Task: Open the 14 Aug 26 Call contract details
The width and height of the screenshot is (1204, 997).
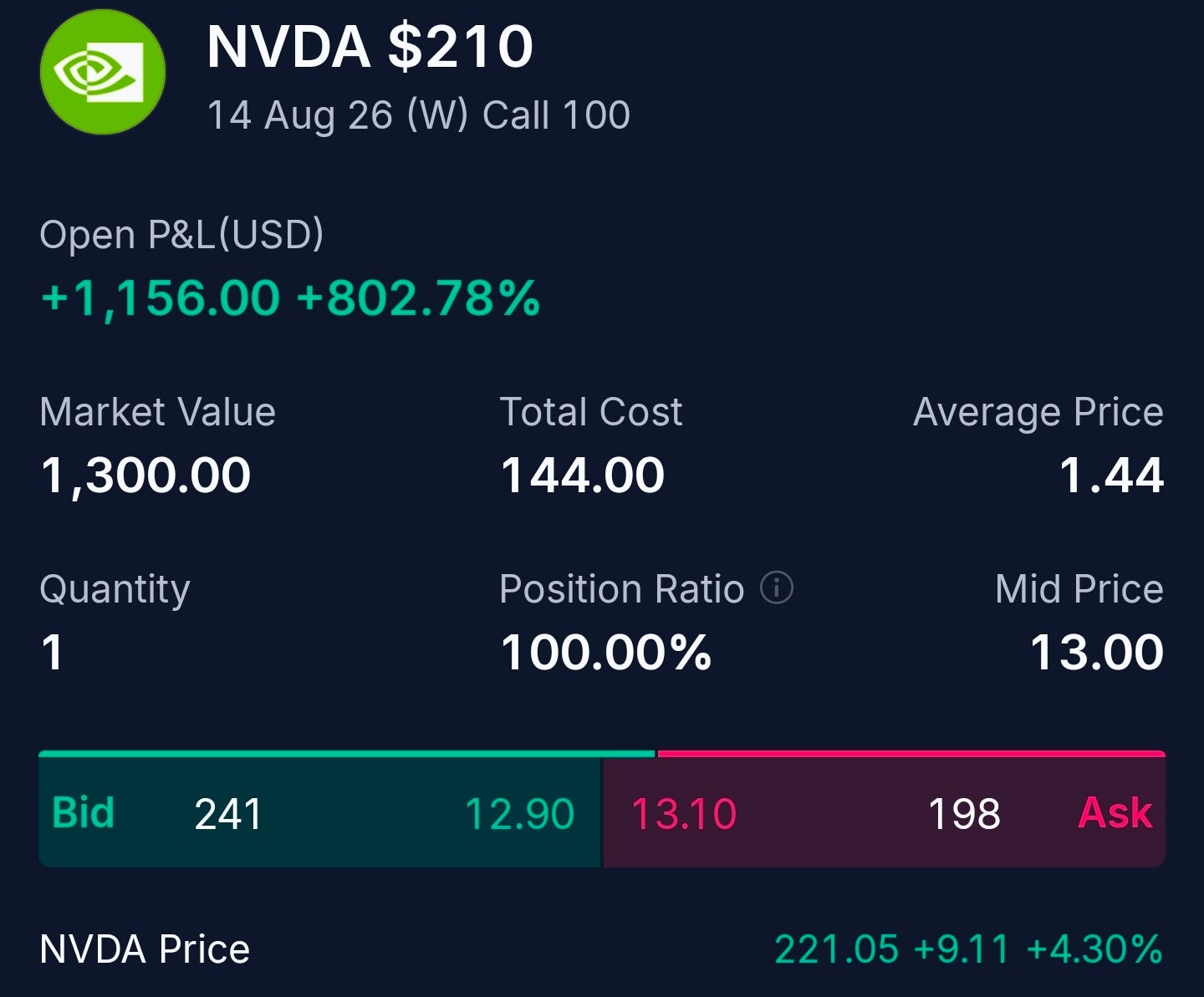Action: 418,115
